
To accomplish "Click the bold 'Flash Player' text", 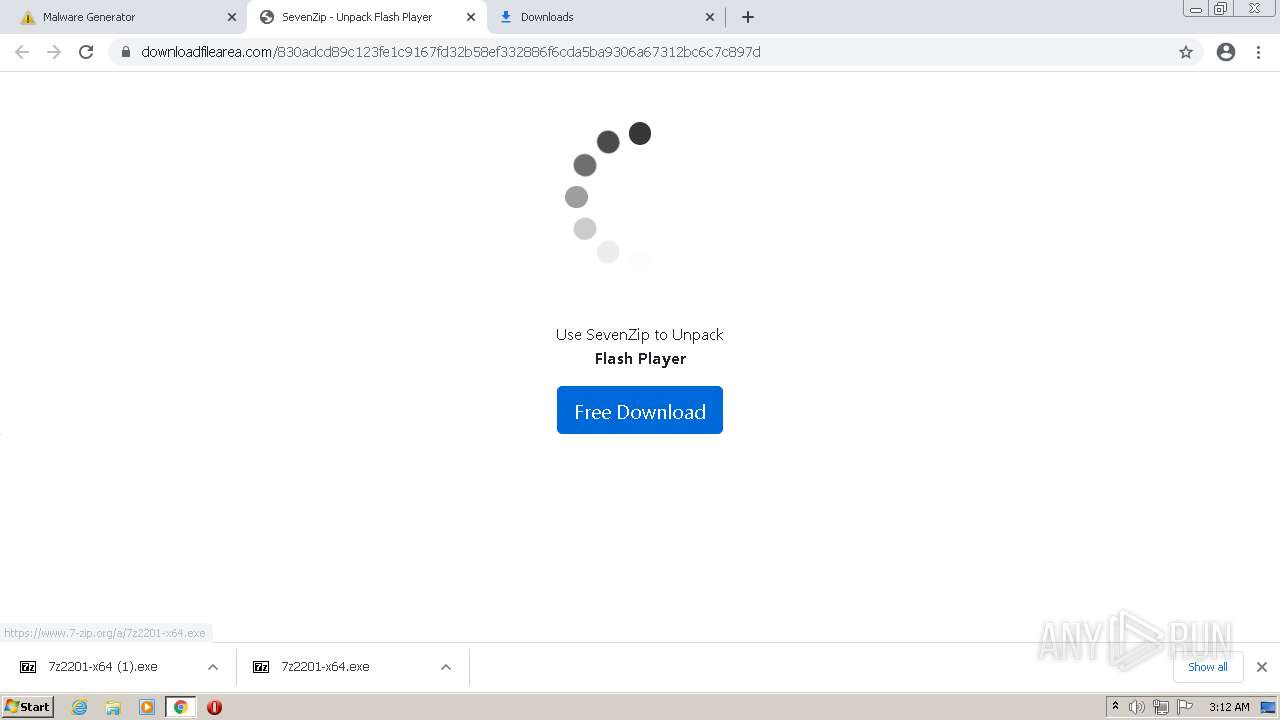I will click(640, 358).
